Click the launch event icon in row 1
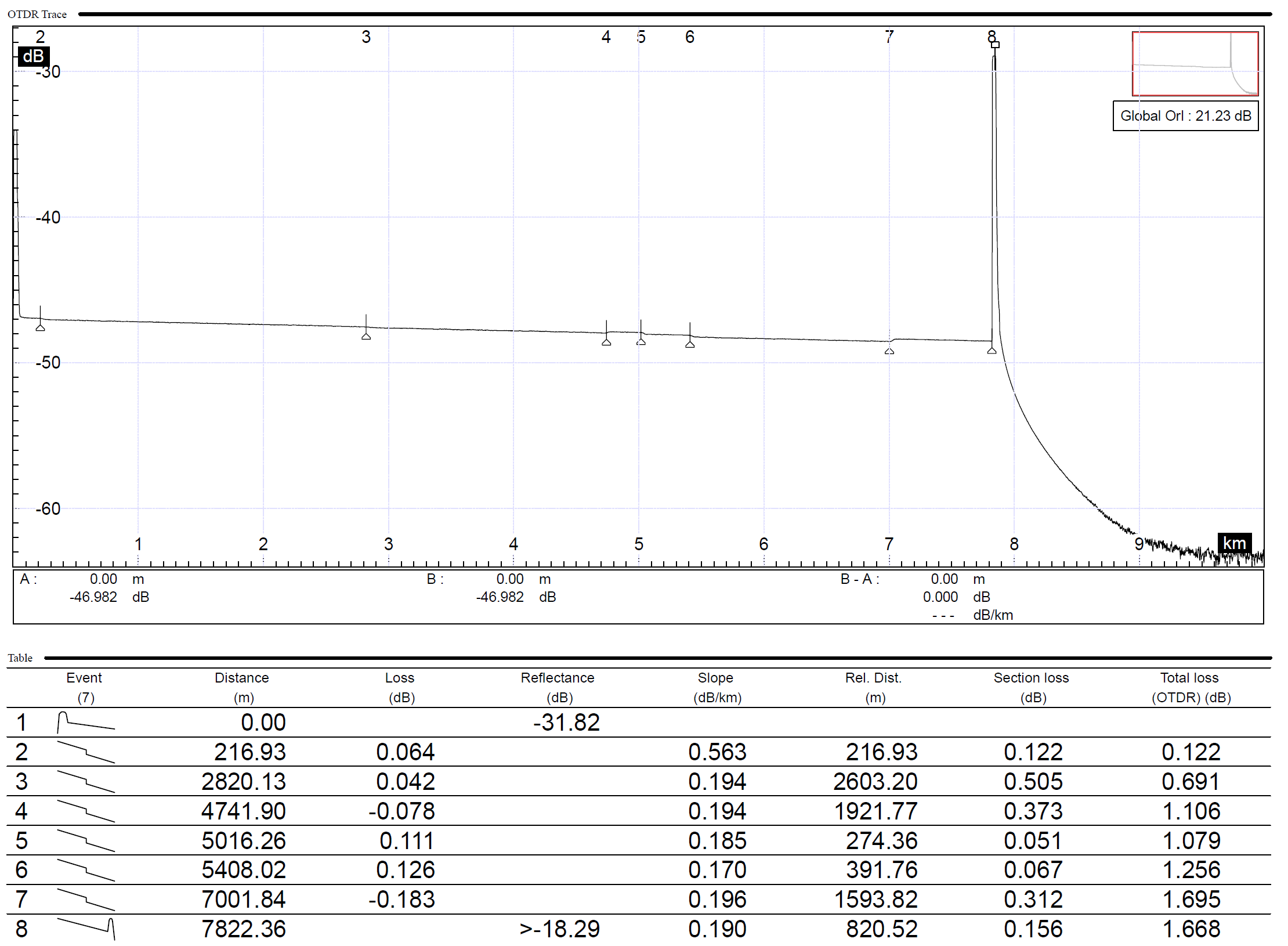1288x946 pixels. 86,723
